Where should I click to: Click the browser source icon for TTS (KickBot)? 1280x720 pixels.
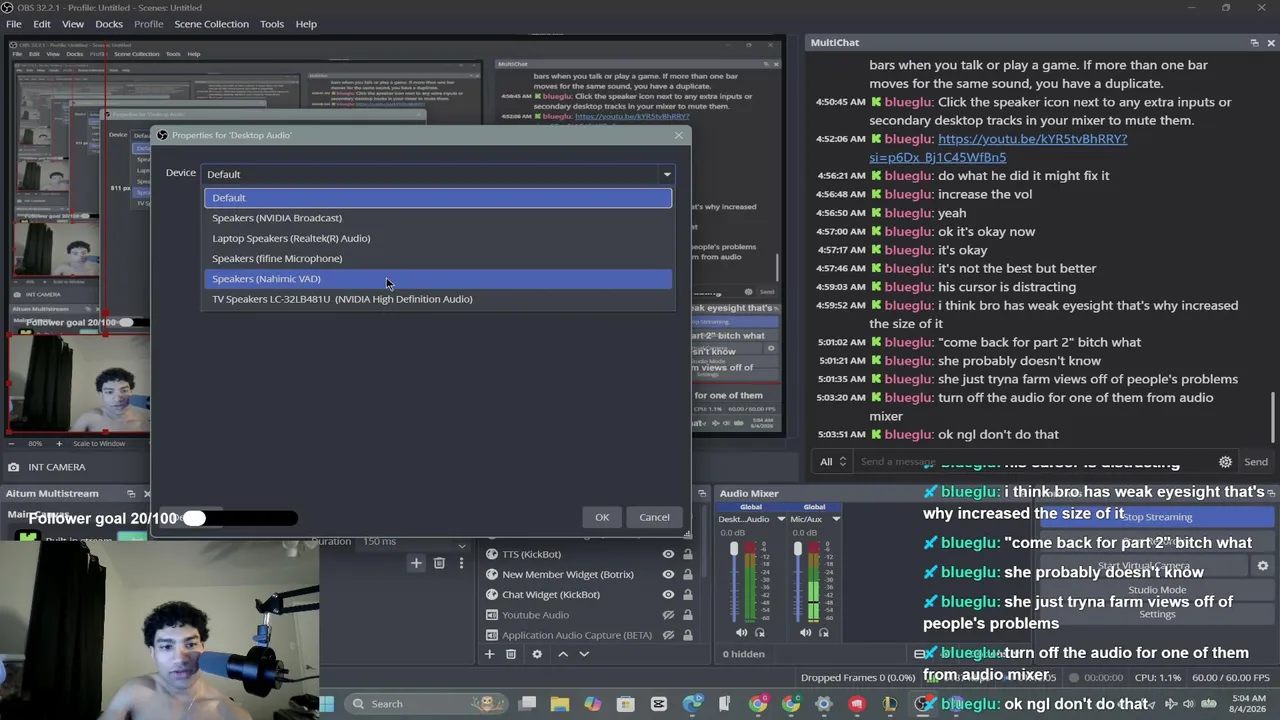point(491,554)
